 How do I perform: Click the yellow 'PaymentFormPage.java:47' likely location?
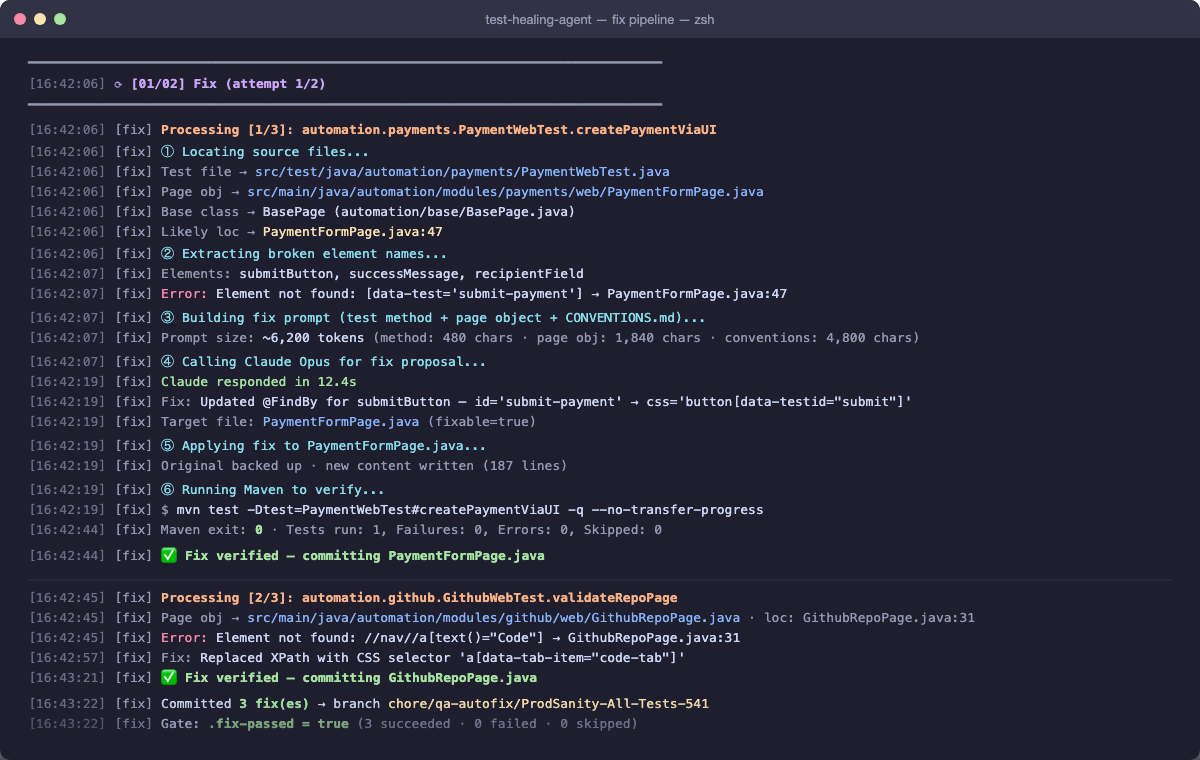click(353, 232)
